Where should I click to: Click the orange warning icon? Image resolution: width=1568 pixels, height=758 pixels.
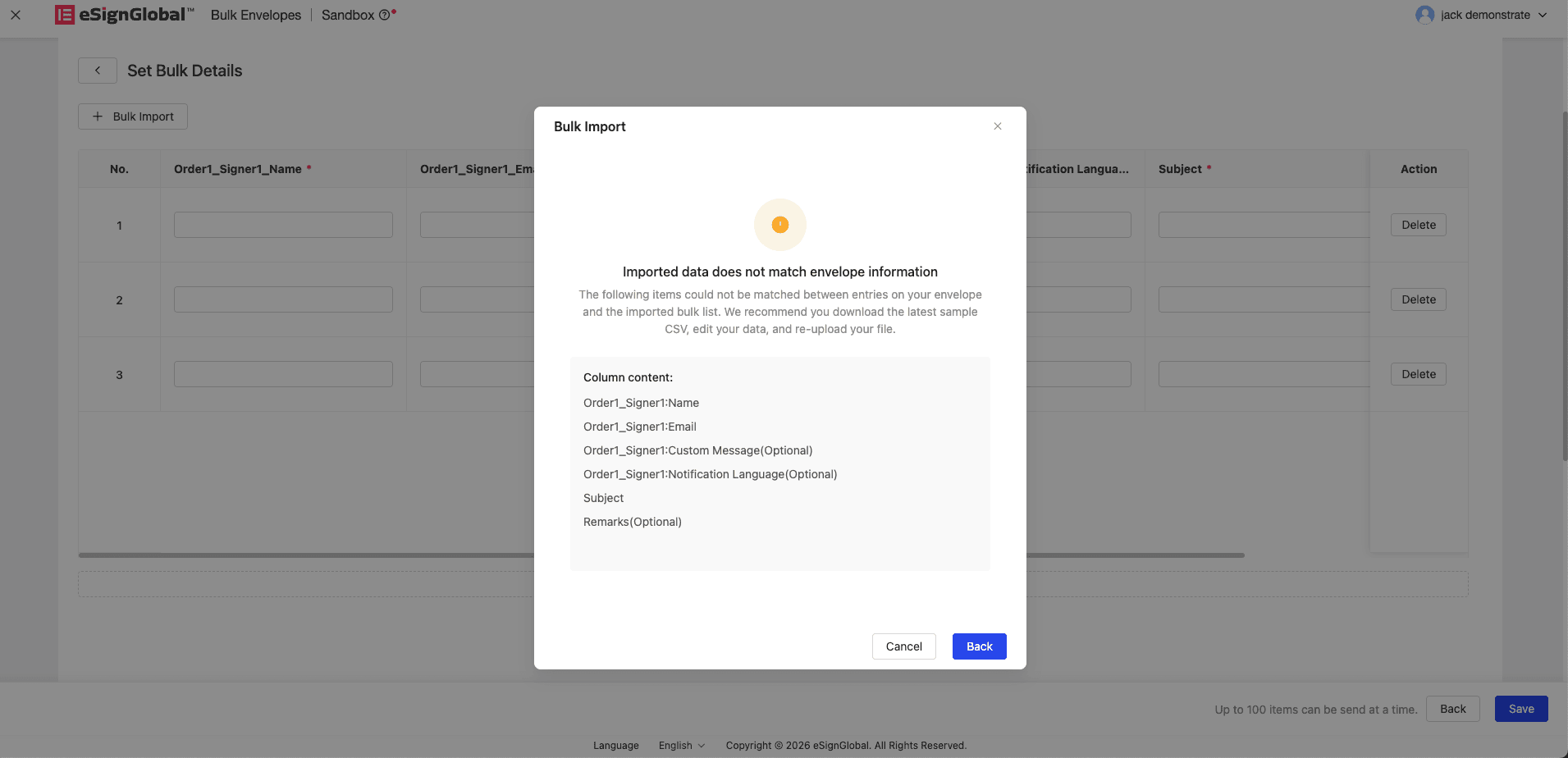779,225
